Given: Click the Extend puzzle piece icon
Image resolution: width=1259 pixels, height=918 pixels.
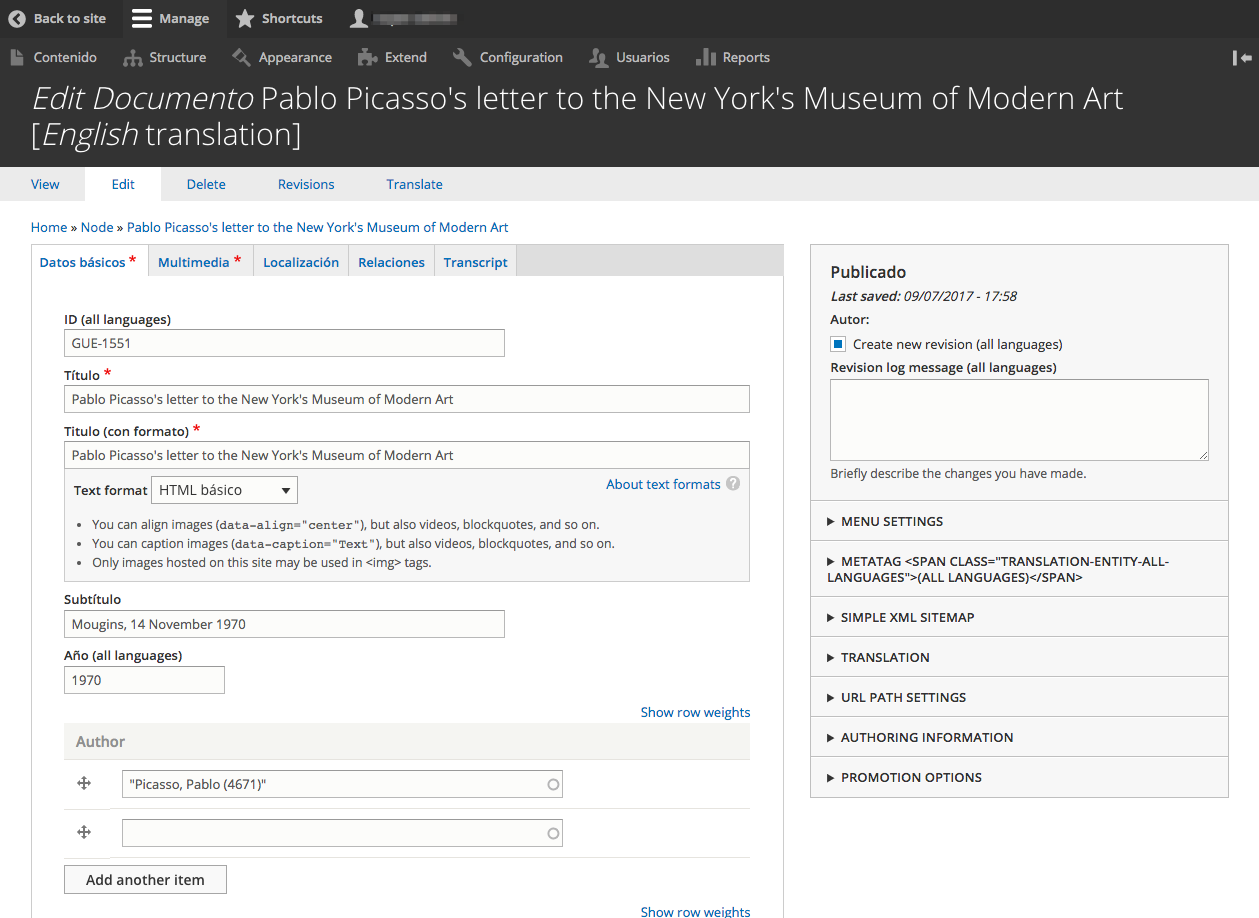Looking at the screenshot, I should coord(367,57).
